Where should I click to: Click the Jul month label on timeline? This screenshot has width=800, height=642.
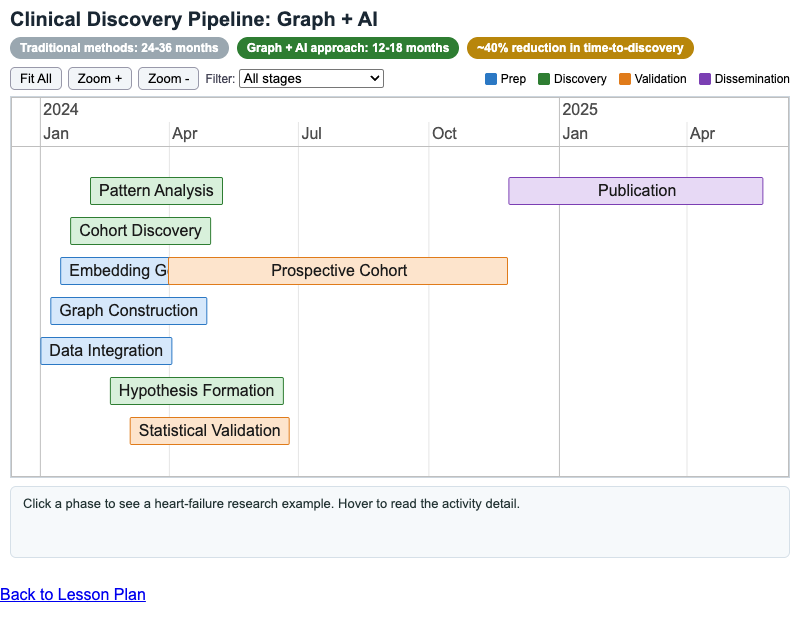[311, 134]
